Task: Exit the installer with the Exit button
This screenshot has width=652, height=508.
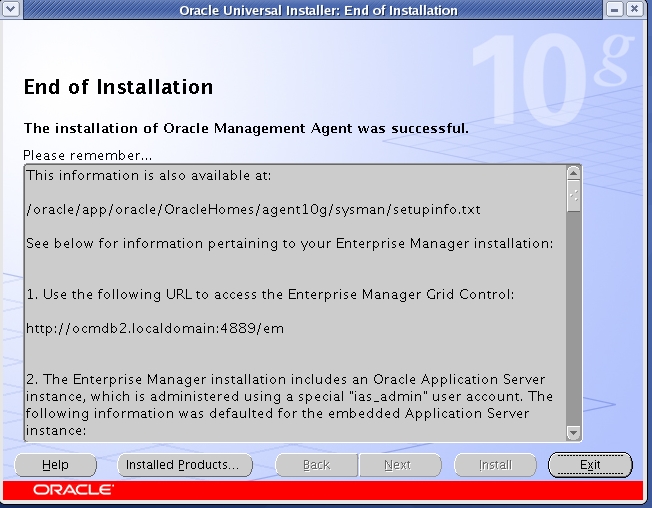Action: click(590, 465)
